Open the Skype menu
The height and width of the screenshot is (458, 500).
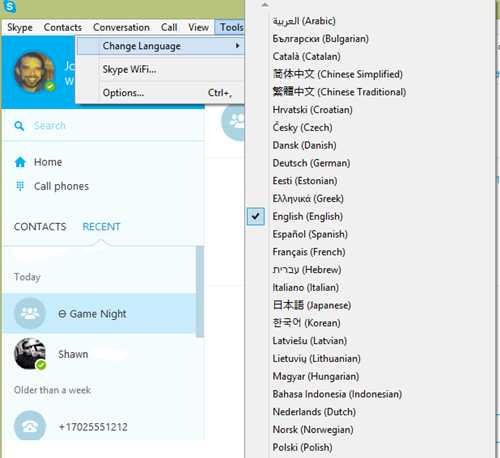(x=20, y=27)
